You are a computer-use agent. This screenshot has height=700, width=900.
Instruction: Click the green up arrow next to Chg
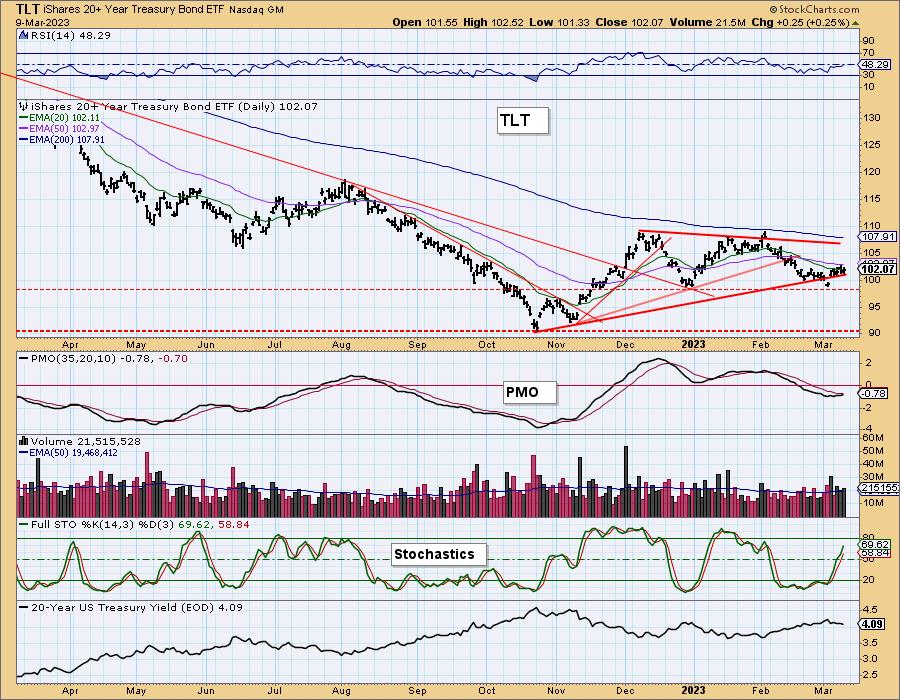pyautogui.click(x=855, y=23)
